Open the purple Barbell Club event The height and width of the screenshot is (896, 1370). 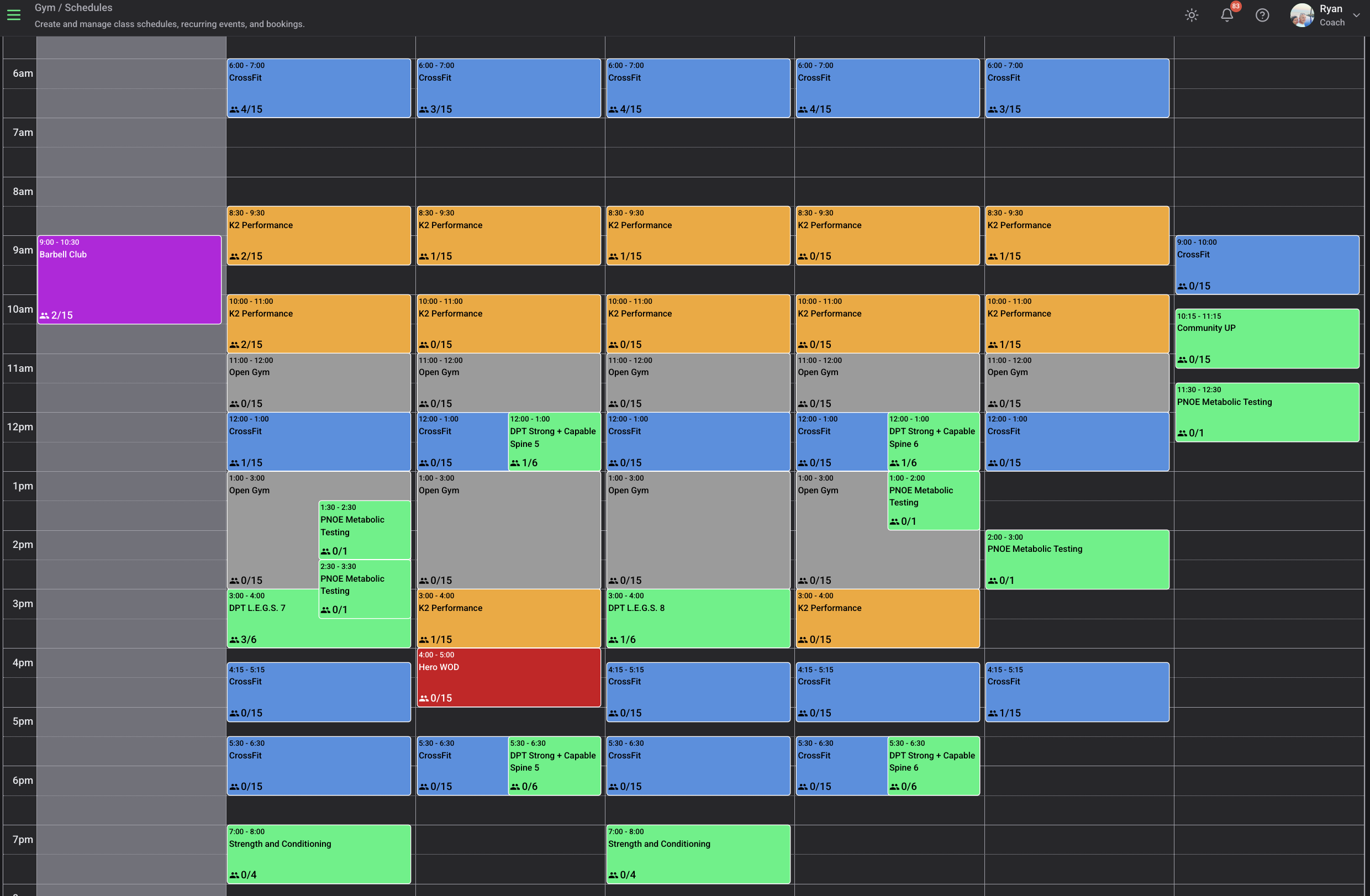point(129,279)
